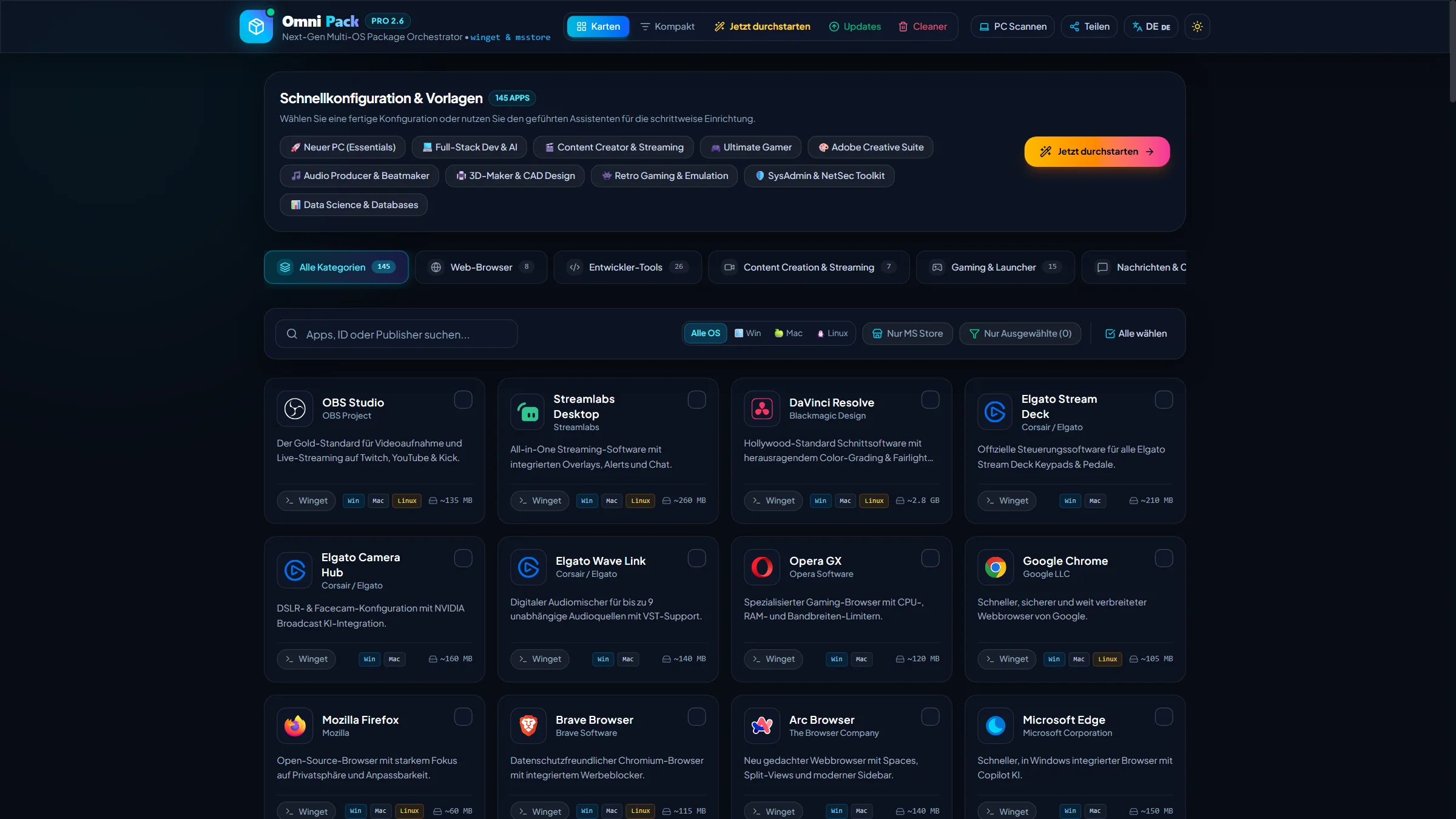Open the Gaming & Launcher category tab
1456x819 pixels.
click(x=995, y=267)
